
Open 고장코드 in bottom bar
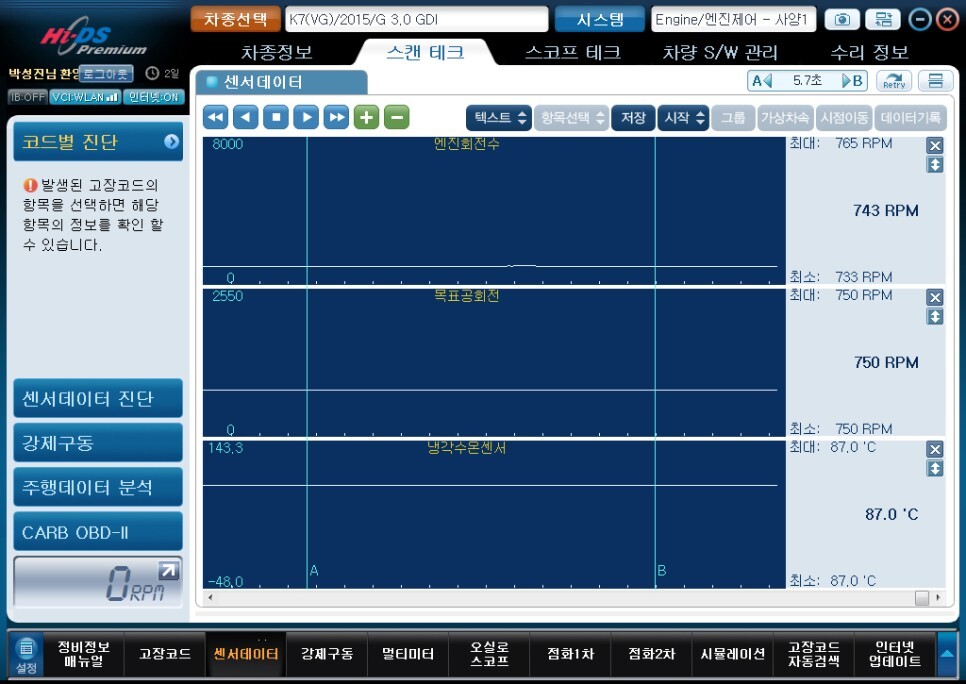click(164, 654)
